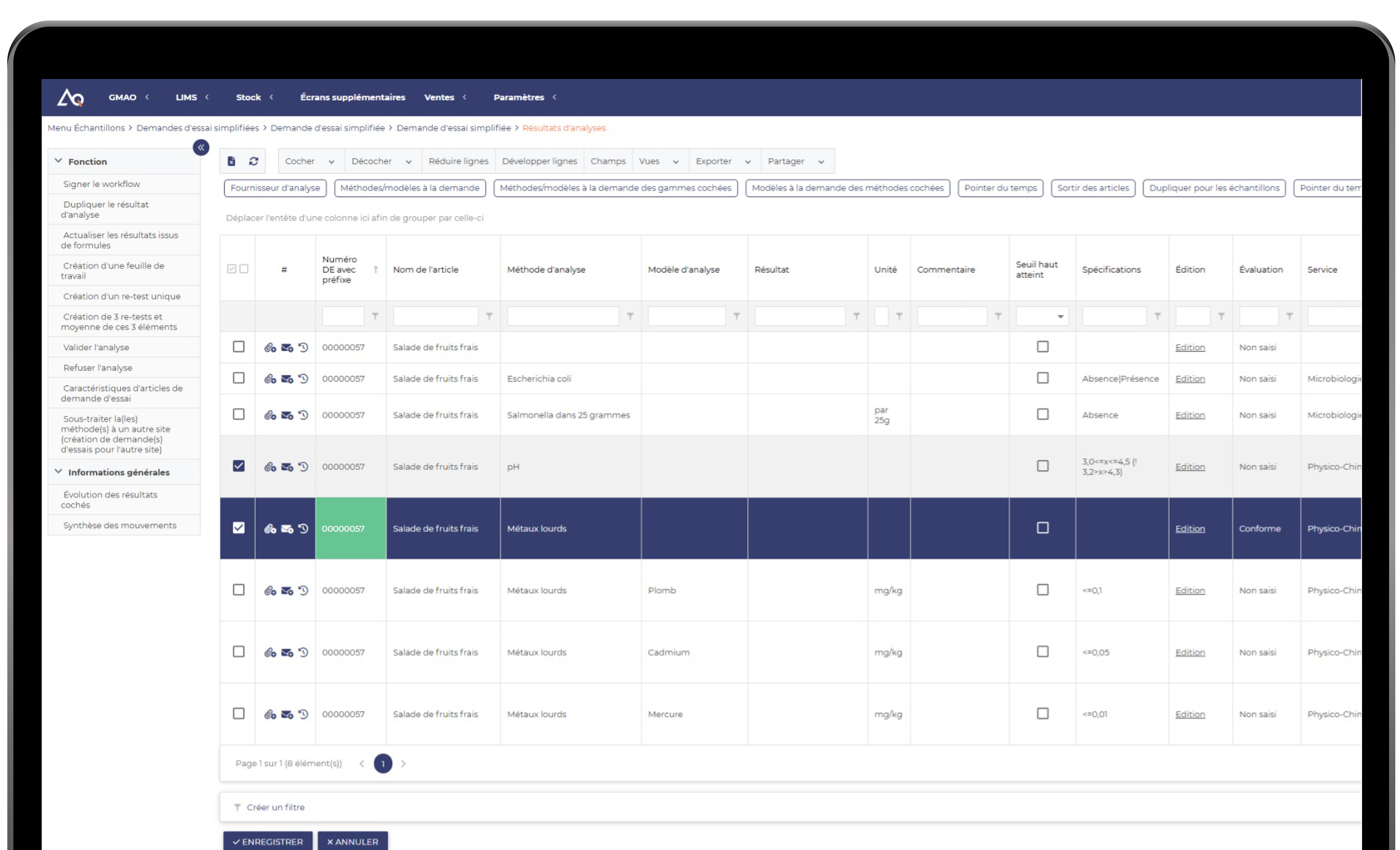Viewport: 1400px width, 850px height.
Task: Click filter icon for Spécifications column
Action: [x=1157, y=317]
